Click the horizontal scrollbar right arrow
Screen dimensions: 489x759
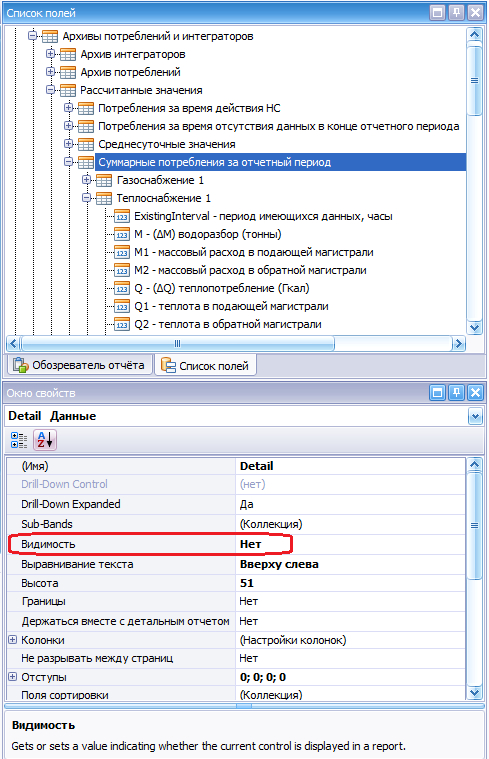[x=458, y=344]
